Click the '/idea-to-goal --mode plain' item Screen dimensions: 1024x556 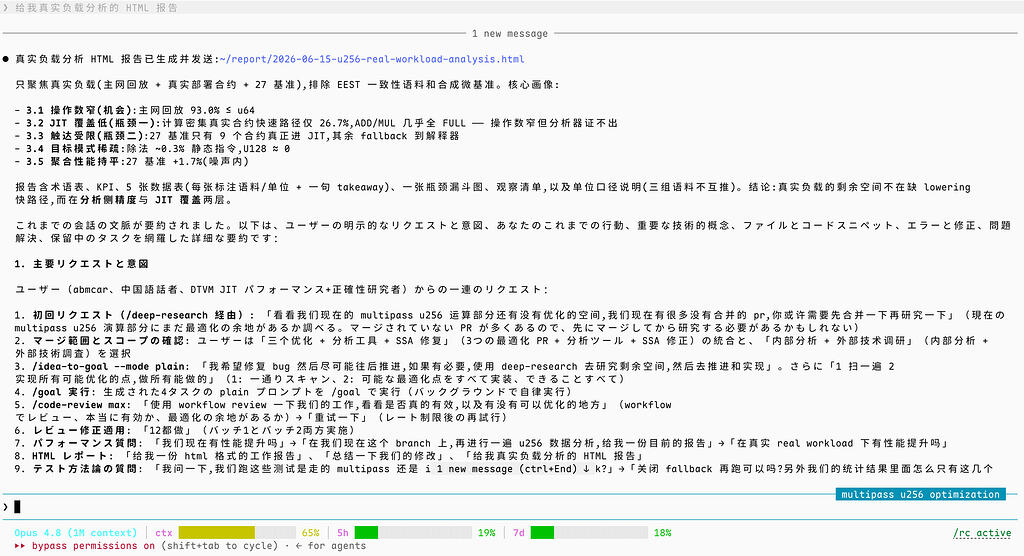[455, 372]
